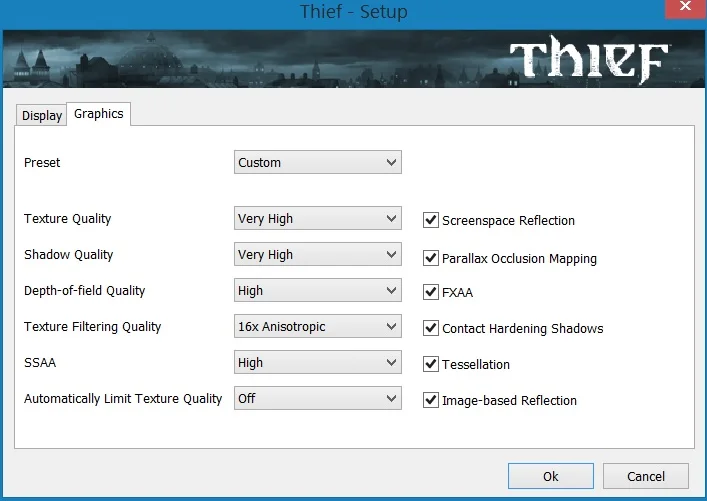Turn off the Tessellation checkbox
The height and width of the screenshot is (501, 707).
point(431,364)
